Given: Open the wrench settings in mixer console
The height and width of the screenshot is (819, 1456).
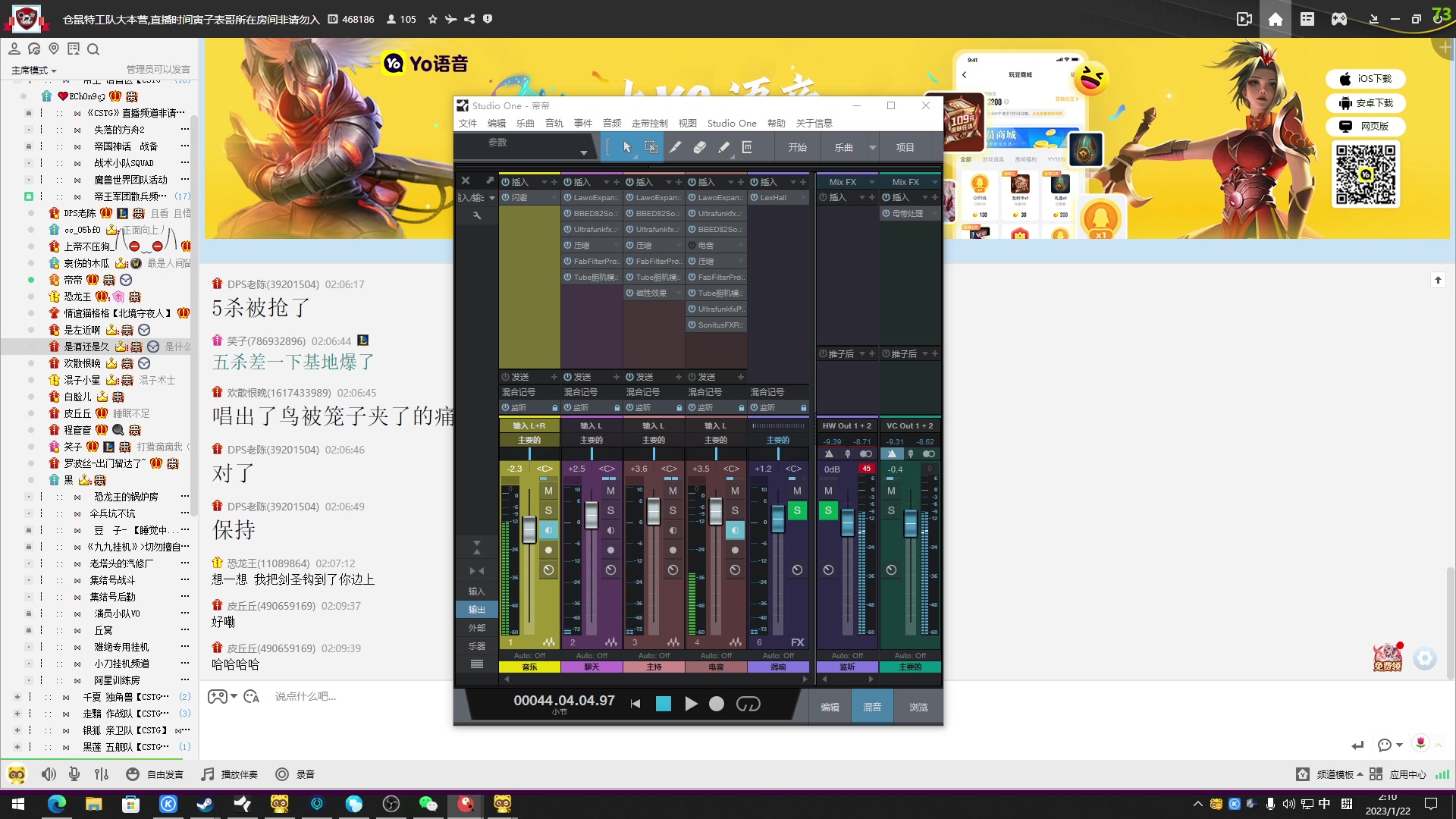Looking at the screenshot, I should [x=477, y=216].
